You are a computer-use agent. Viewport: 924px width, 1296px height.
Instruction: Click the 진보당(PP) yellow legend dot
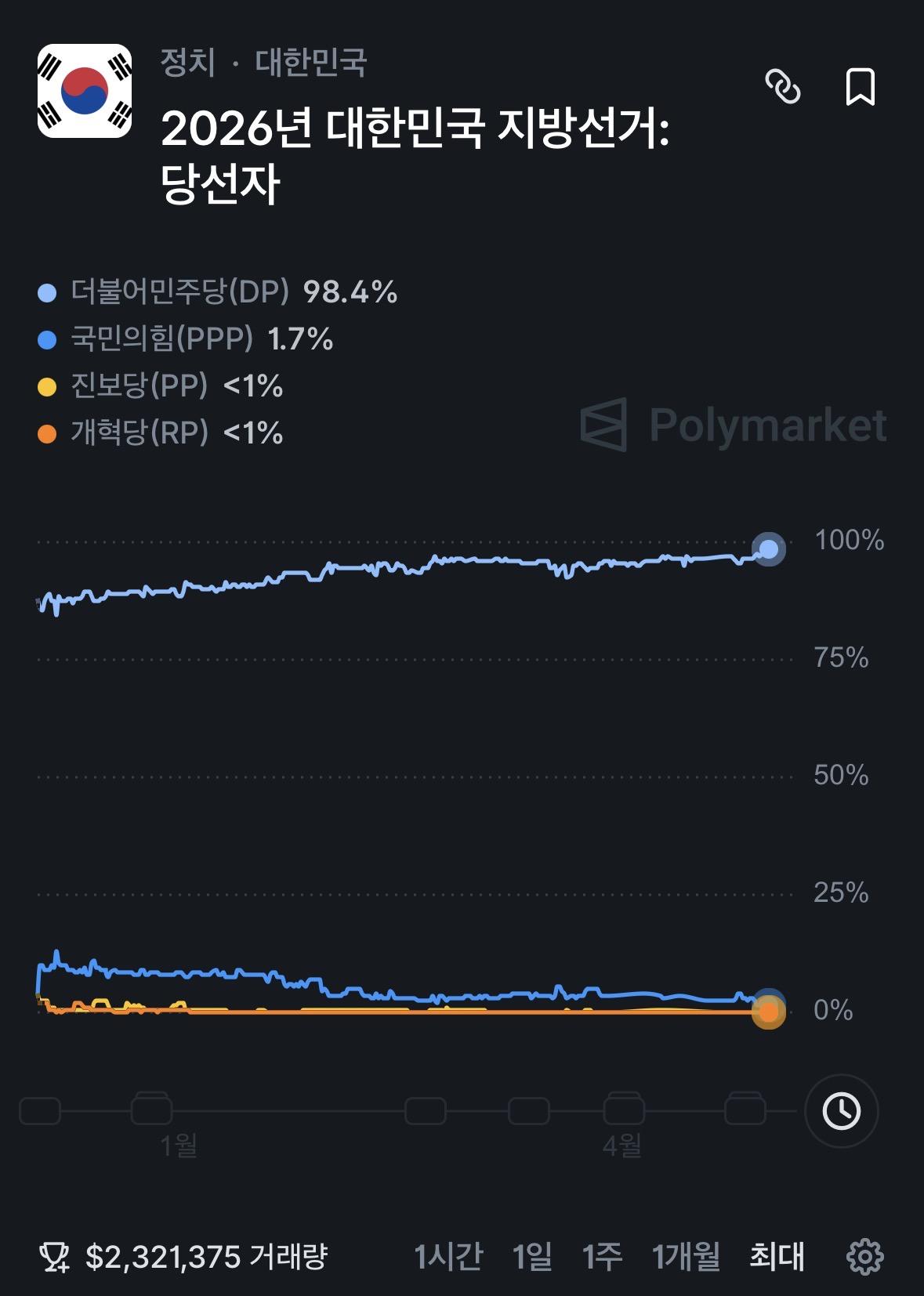coord(48,386)
